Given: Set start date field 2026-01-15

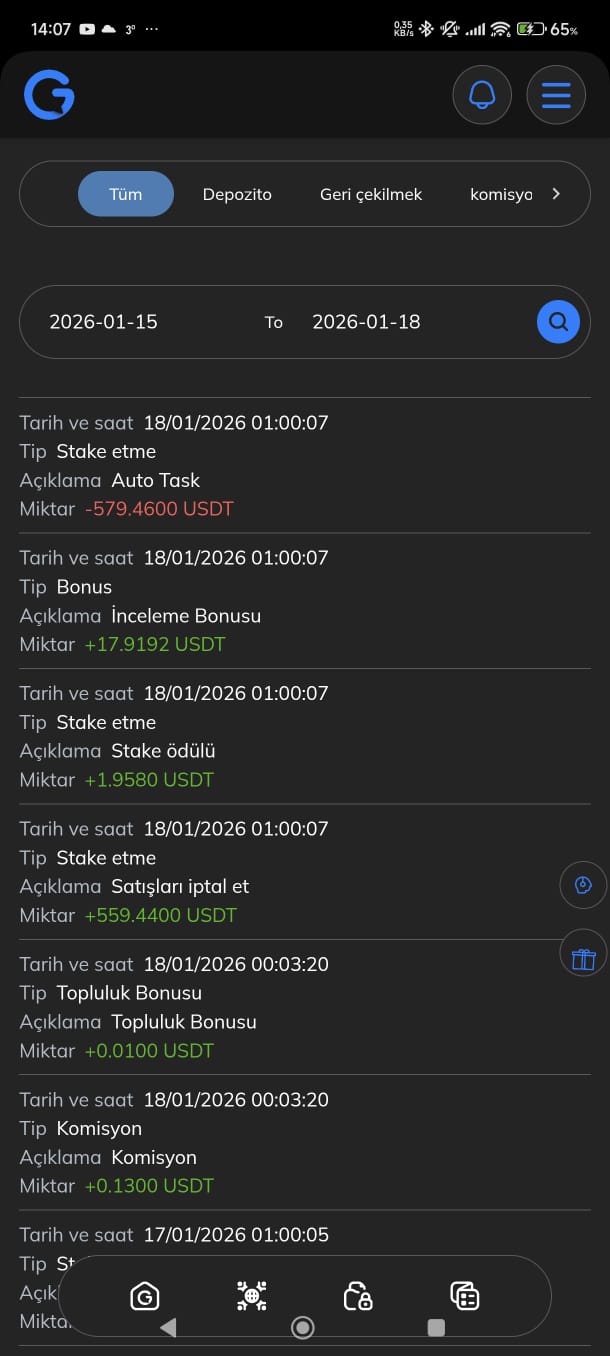Looking at the screenshot, I should point(104,322).
